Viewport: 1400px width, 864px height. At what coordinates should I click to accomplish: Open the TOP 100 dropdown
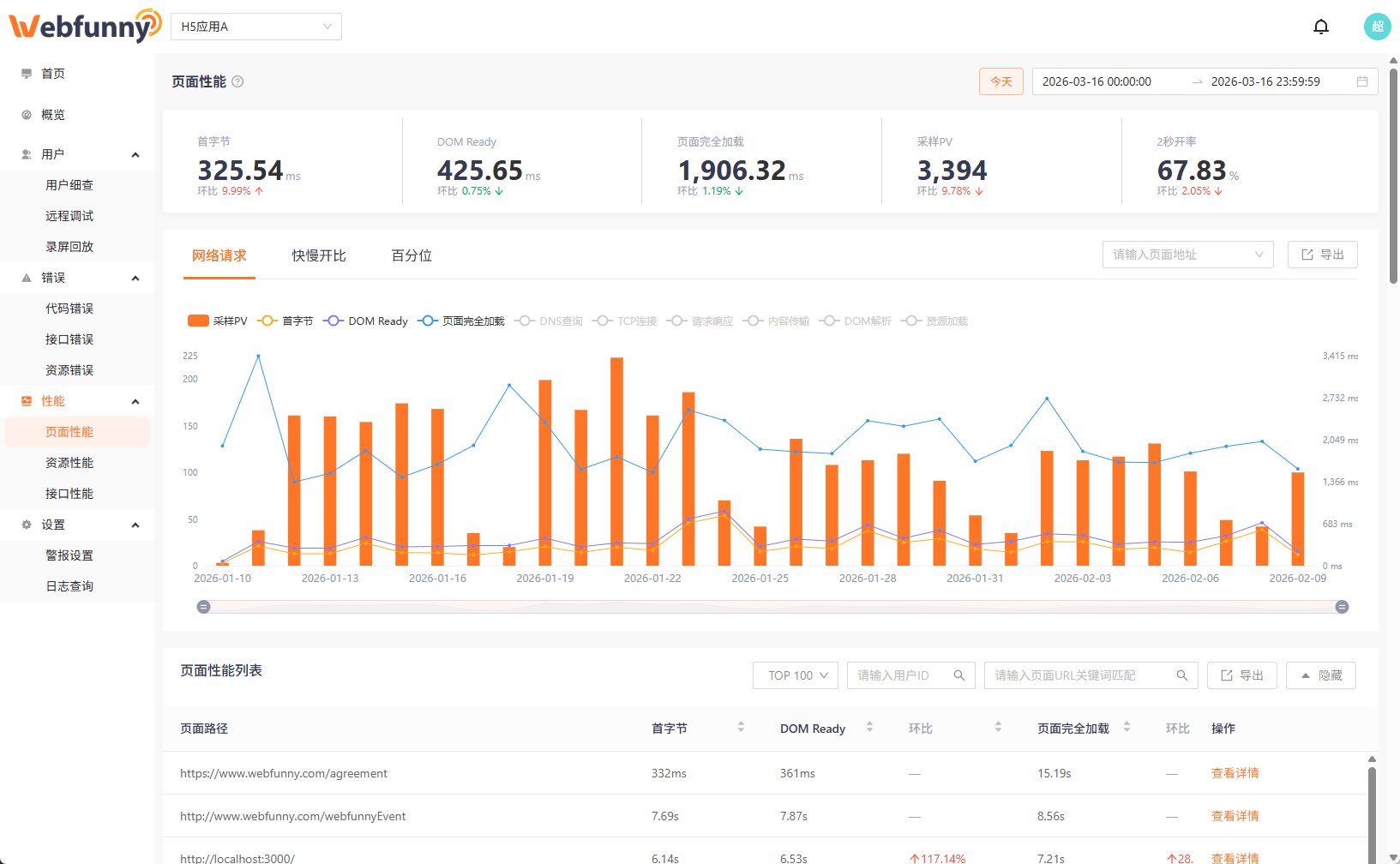pyautogui.click(x=794, y=675)
